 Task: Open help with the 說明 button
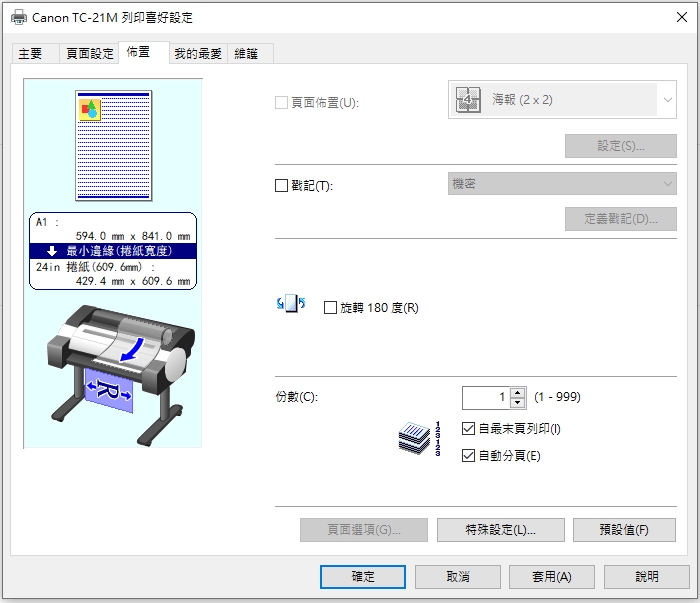(x=646, y=577)
